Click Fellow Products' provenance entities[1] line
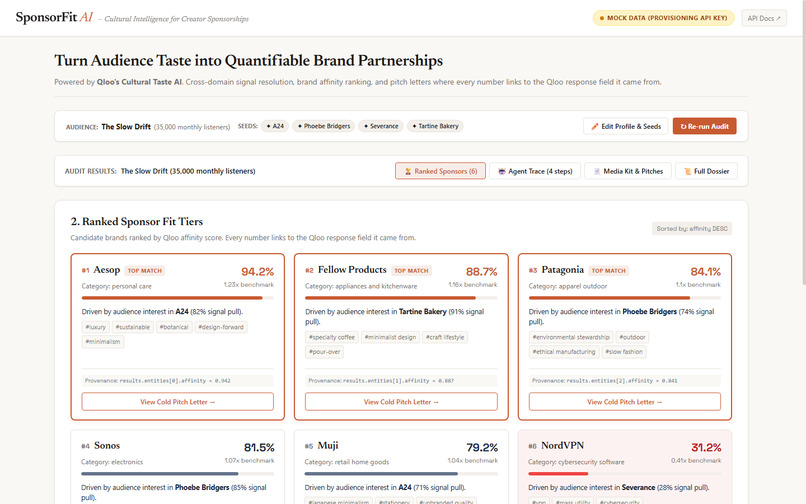The width and height of the screenshot is (806, 504). [x=401, y=381]
